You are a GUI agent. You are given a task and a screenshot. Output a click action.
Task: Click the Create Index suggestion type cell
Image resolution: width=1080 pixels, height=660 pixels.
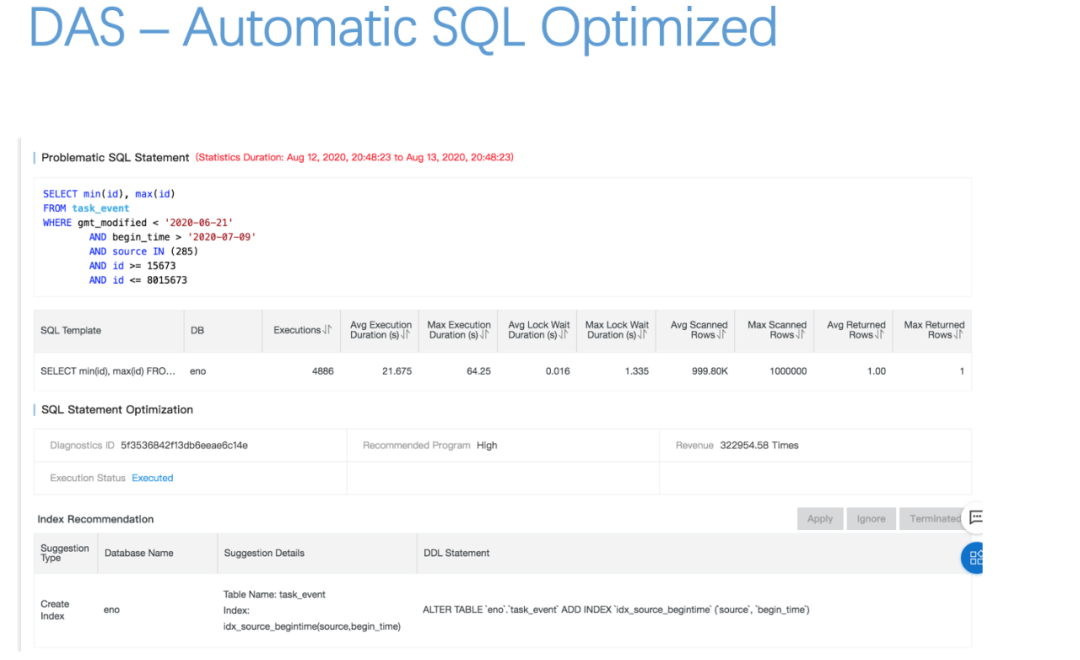click(55, 610)
